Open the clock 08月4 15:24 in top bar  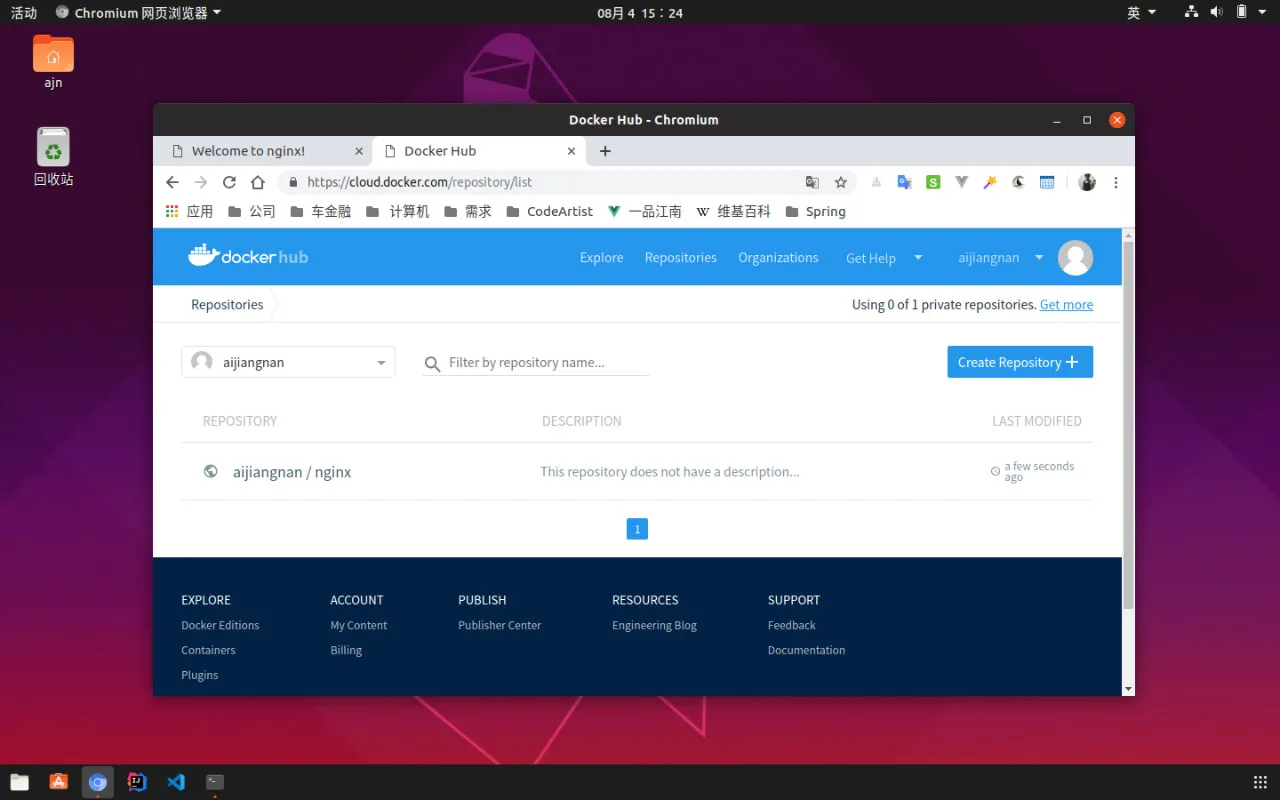[x=640, y=13]
